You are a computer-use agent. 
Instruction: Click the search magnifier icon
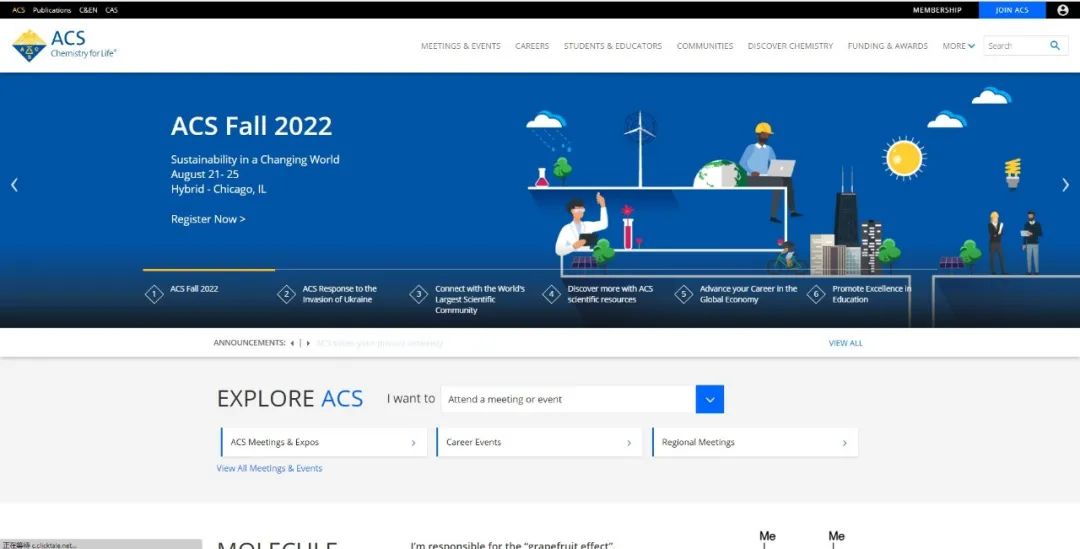[1054, 46]
